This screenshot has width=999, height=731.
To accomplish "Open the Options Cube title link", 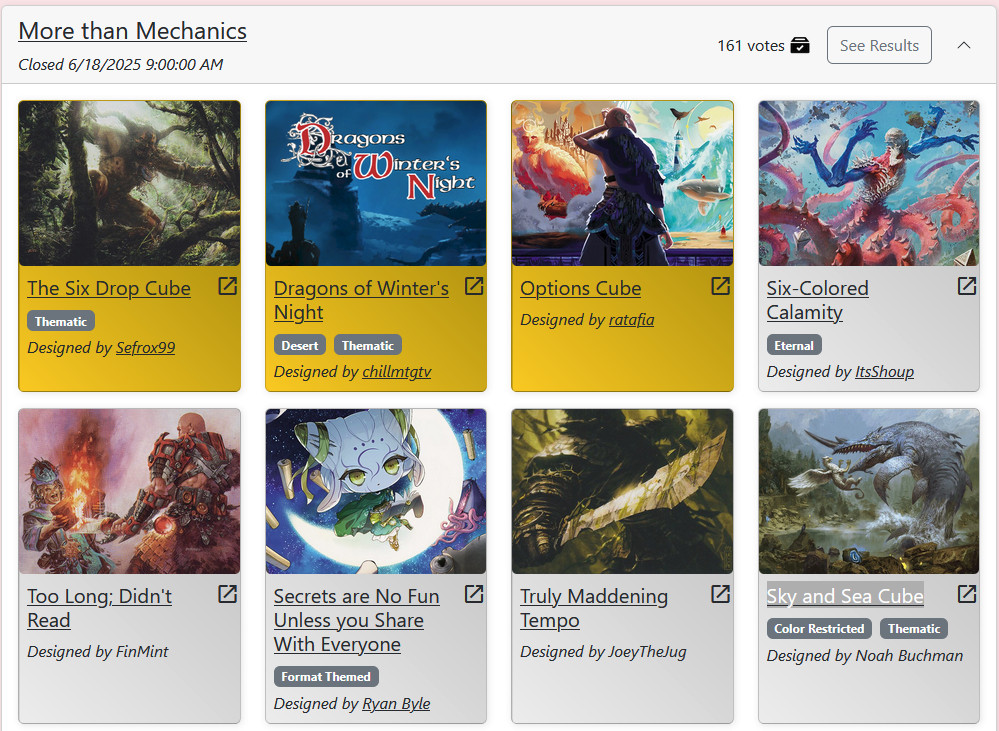I will (x=580, y=288).
